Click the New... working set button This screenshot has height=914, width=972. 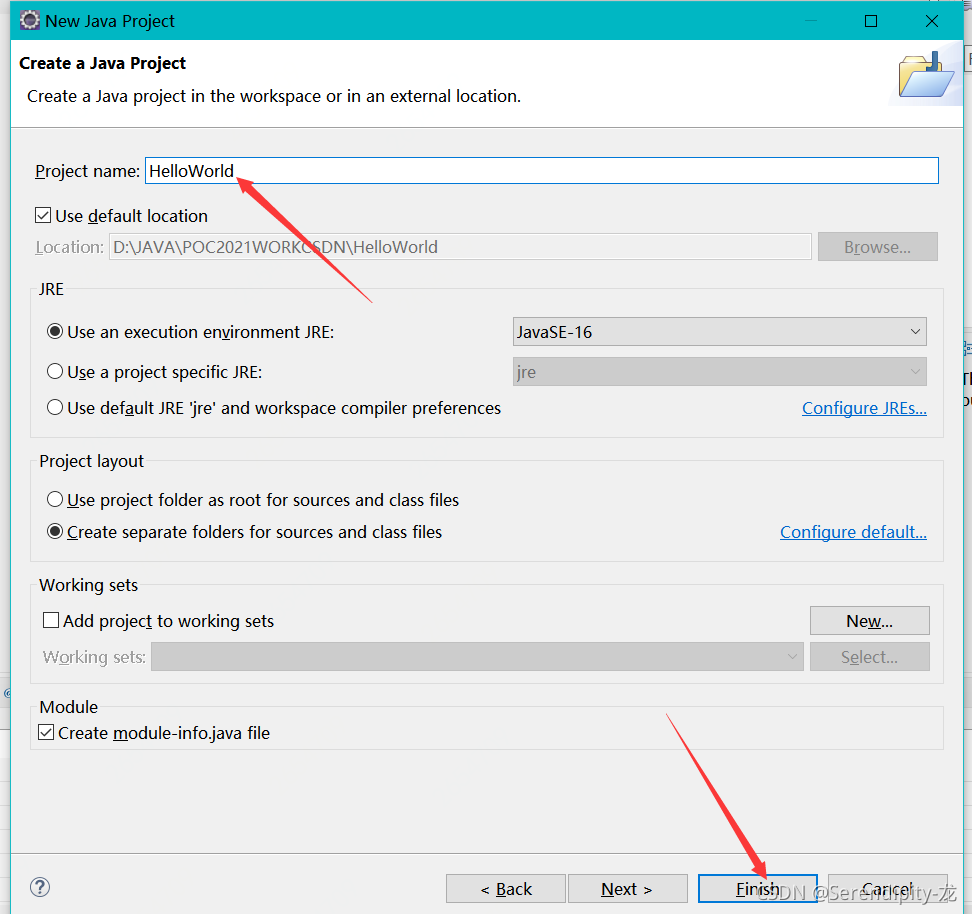(869, 621)
